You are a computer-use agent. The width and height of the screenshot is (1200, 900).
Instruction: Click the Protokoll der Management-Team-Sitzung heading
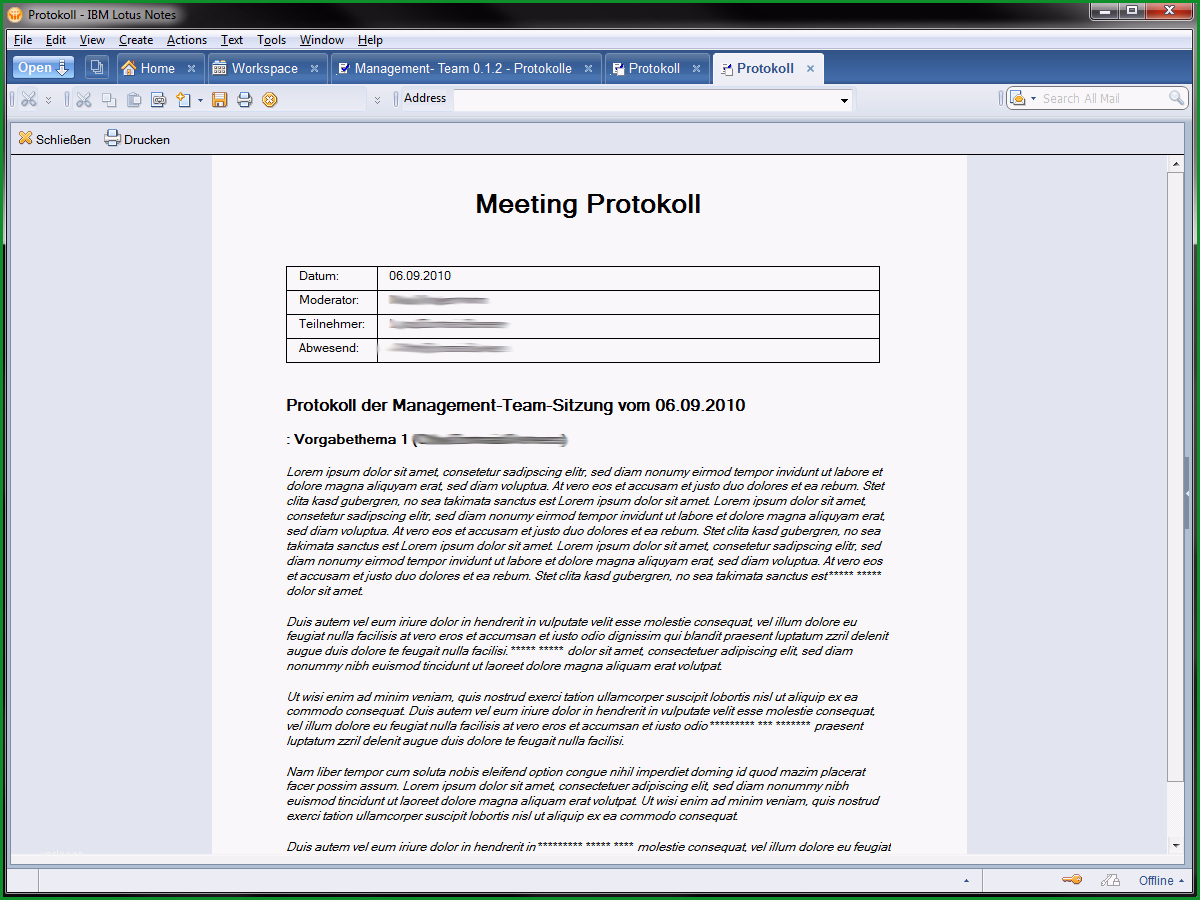pyautogui.click(x=516, y=405)
